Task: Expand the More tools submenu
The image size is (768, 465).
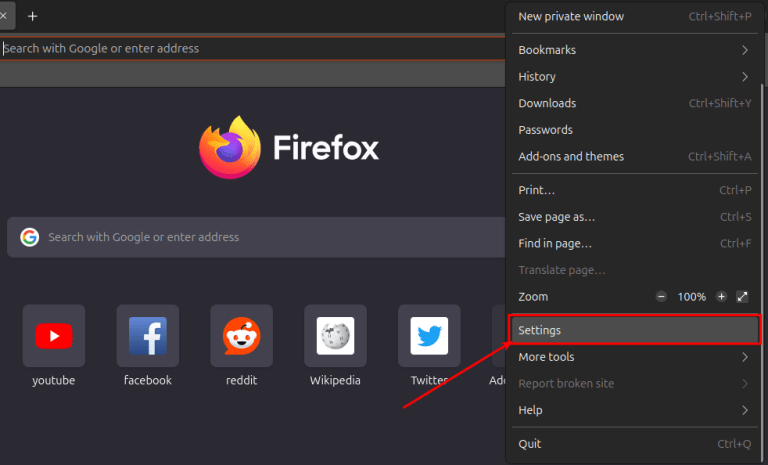Action: [x=634, y=357]
